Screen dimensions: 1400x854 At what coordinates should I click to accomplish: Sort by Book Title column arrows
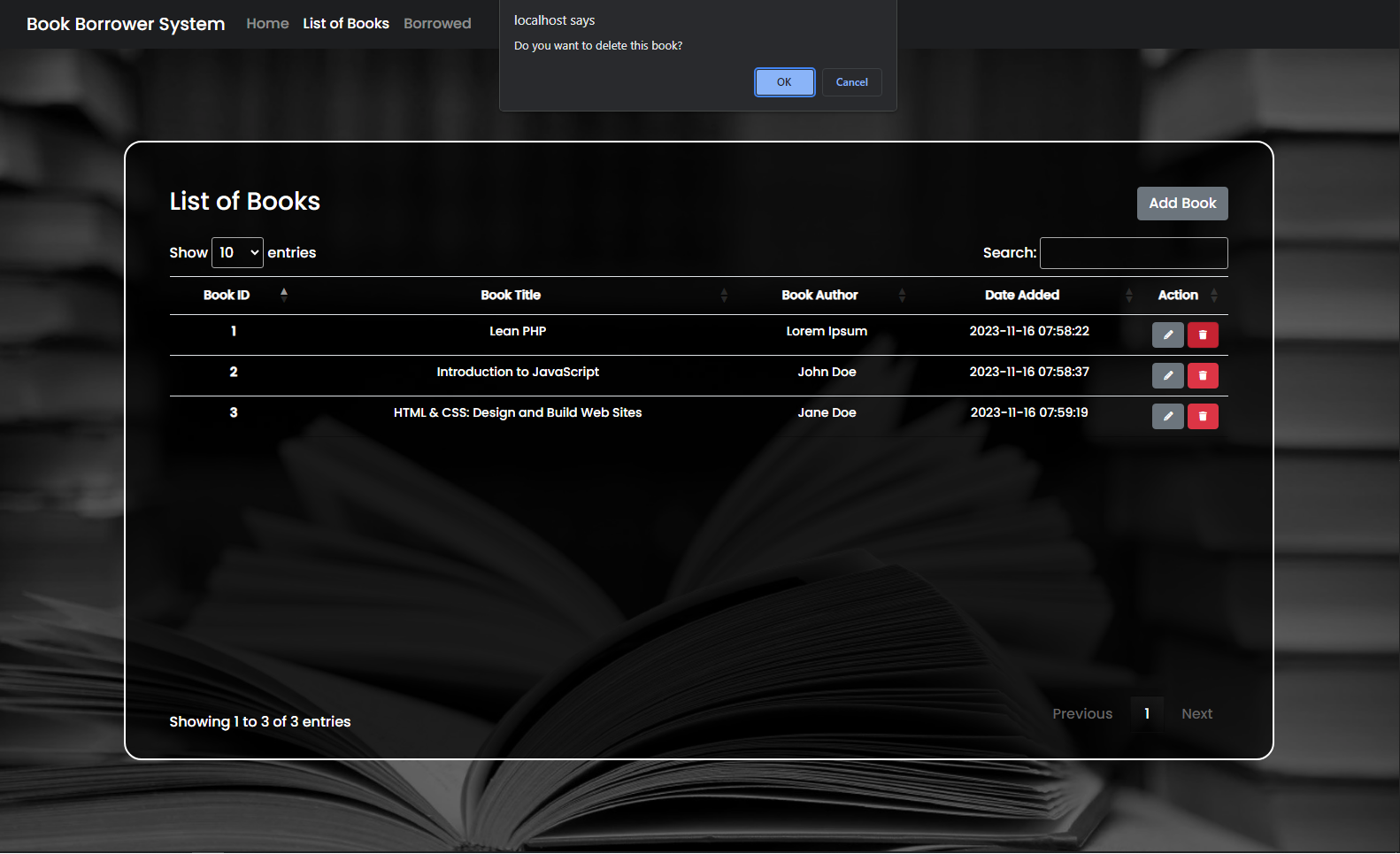click(724, 295)
